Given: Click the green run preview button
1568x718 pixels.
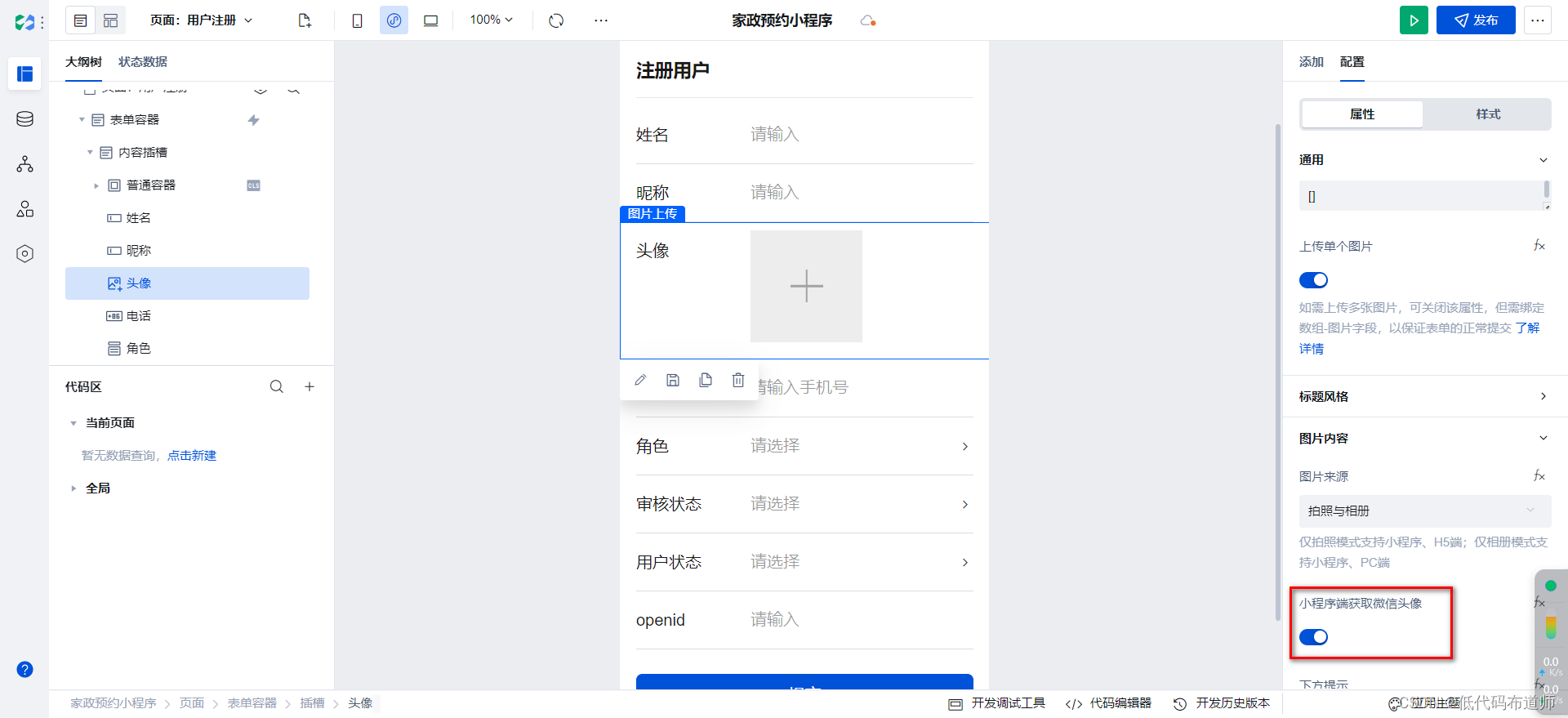Looking at the screenshot, I should click(1414, 20).
